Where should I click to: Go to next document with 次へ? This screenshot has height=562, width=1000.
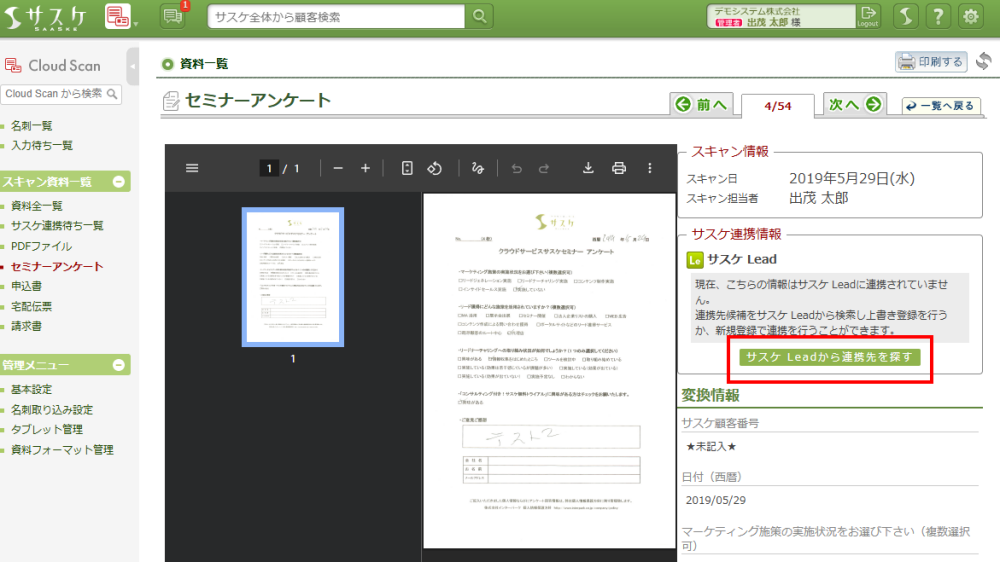pyautogui.click(x=855, y=105)
